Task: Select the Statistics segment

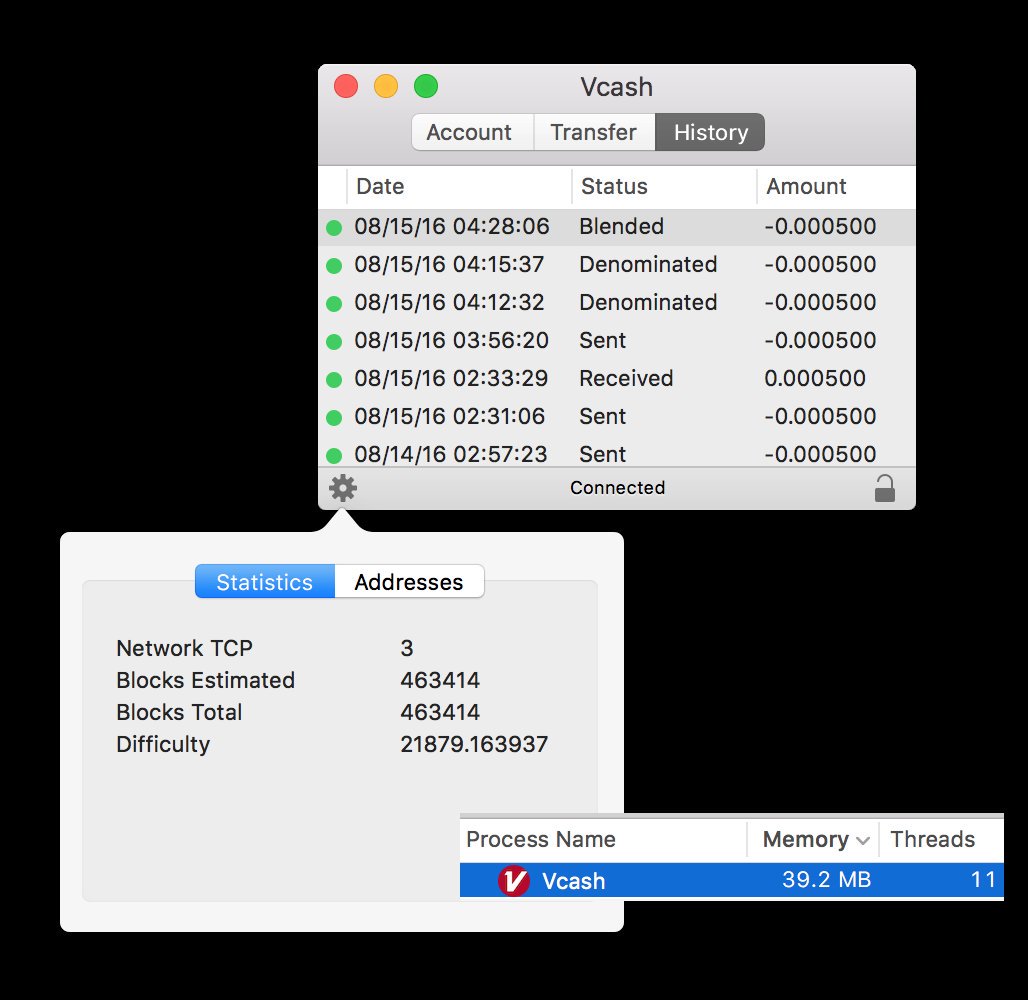Action: pos(265,582)
